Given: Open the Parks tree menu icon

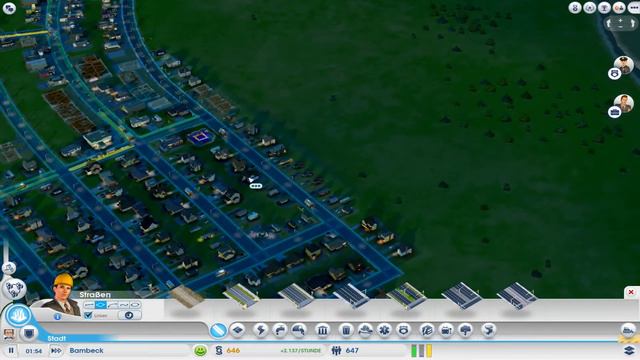Looking at the screenshot, I should pos(465,330).
